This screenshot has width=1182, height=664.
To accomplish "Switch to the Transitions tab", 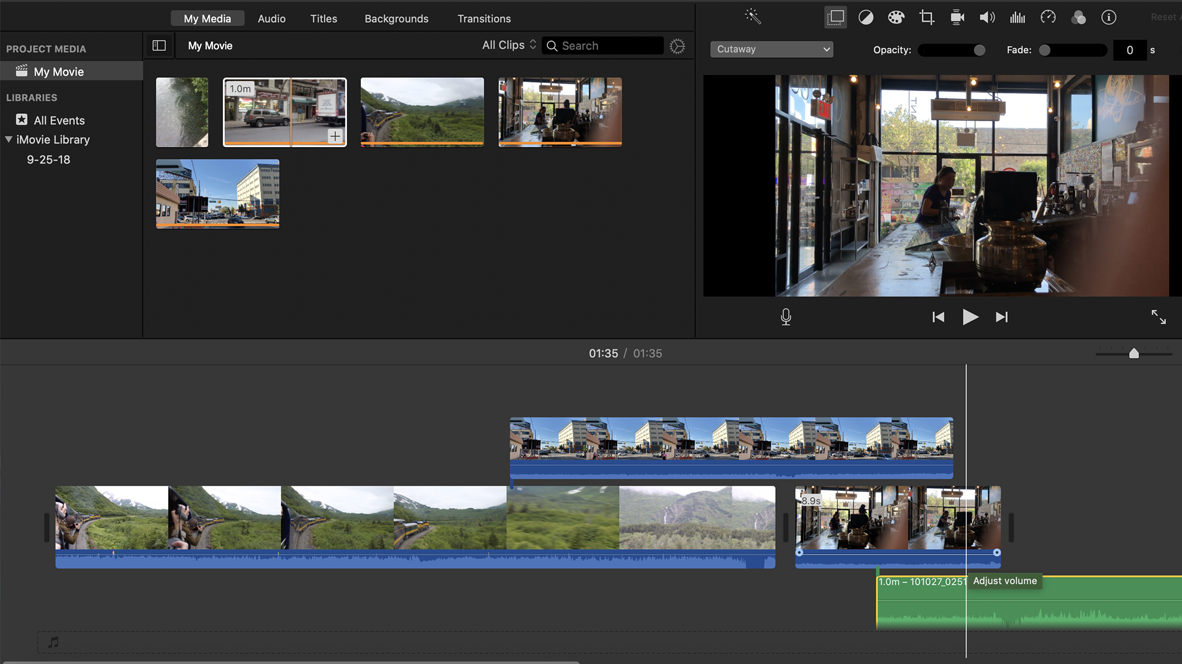I will (x=484, y=19).
